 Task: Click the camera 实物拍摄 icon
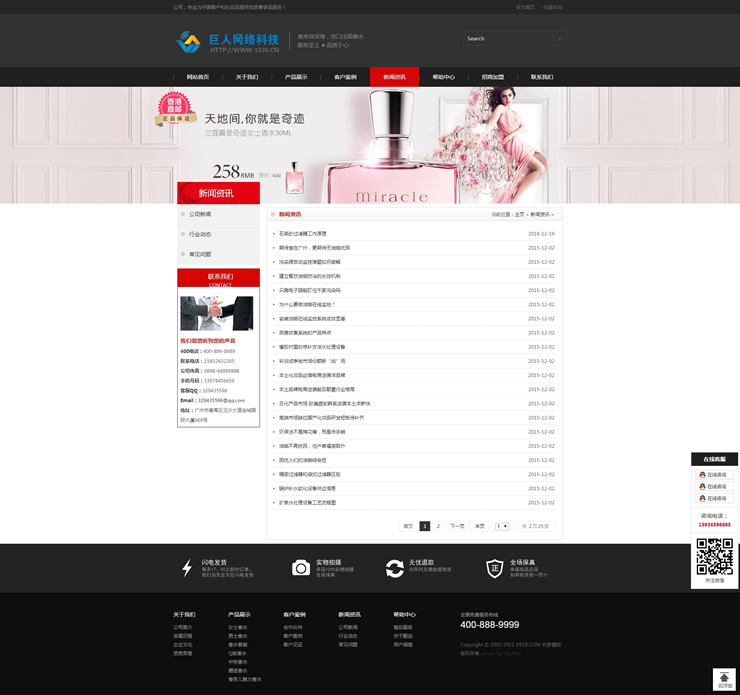click(x=300, y=568)
